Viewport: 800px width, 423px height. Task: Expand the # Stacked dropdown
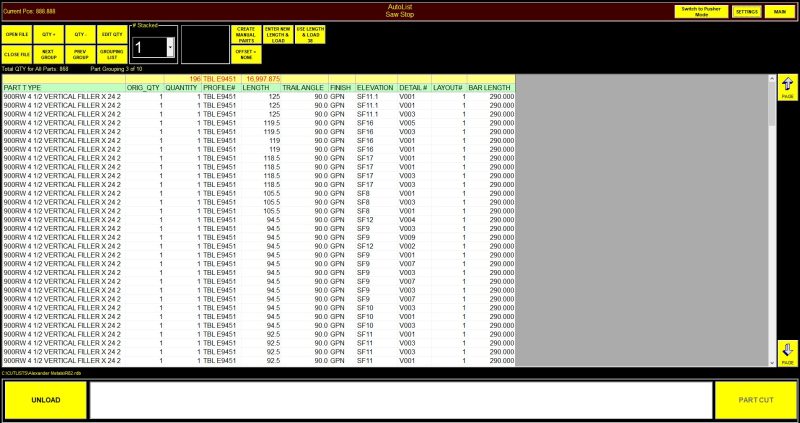click(x=170, y=47)
